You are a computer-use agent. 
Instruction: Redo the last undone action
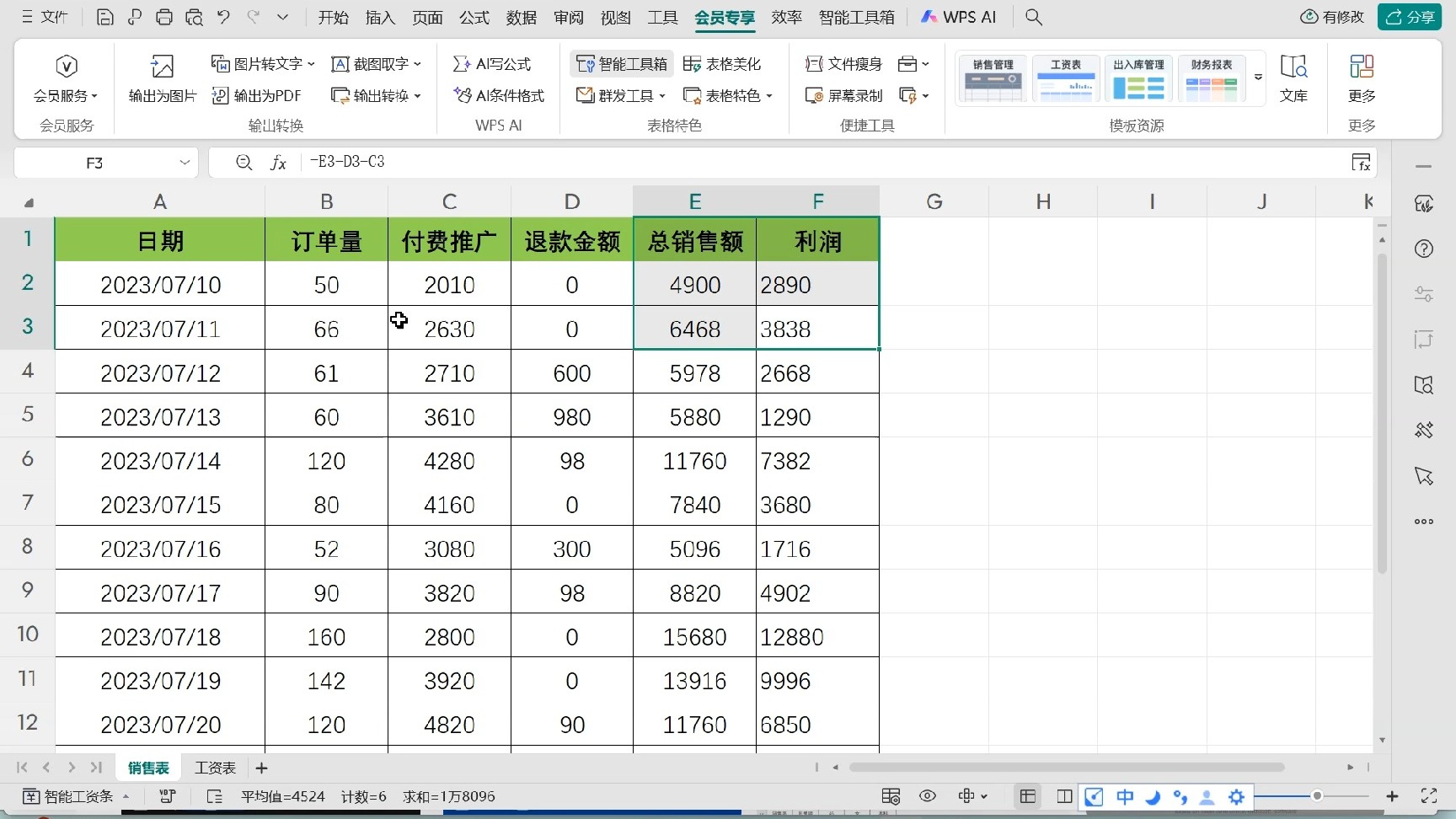(253, 17)
